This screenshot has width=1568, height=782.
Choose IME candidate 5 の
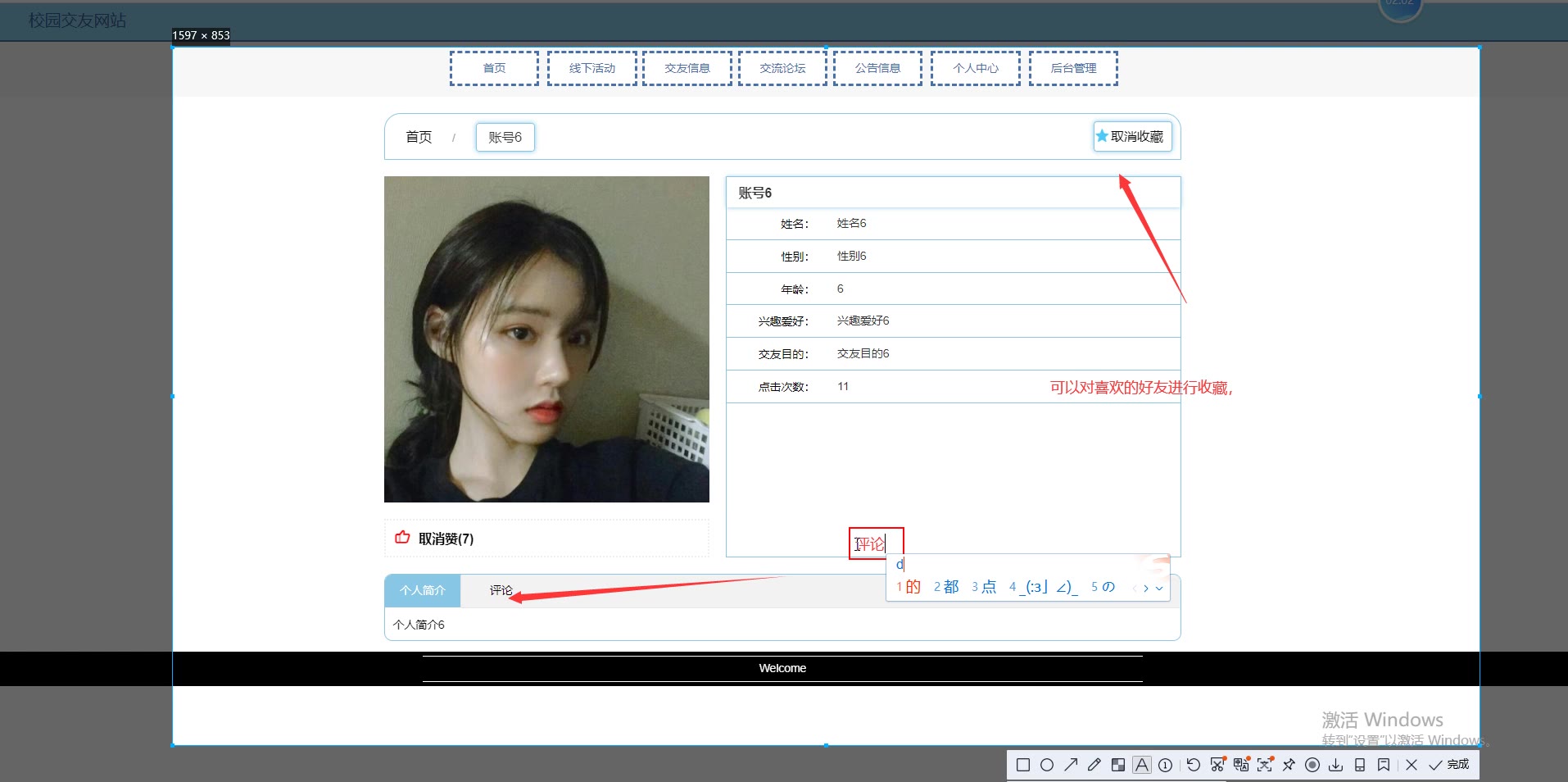coord(1103,587)
